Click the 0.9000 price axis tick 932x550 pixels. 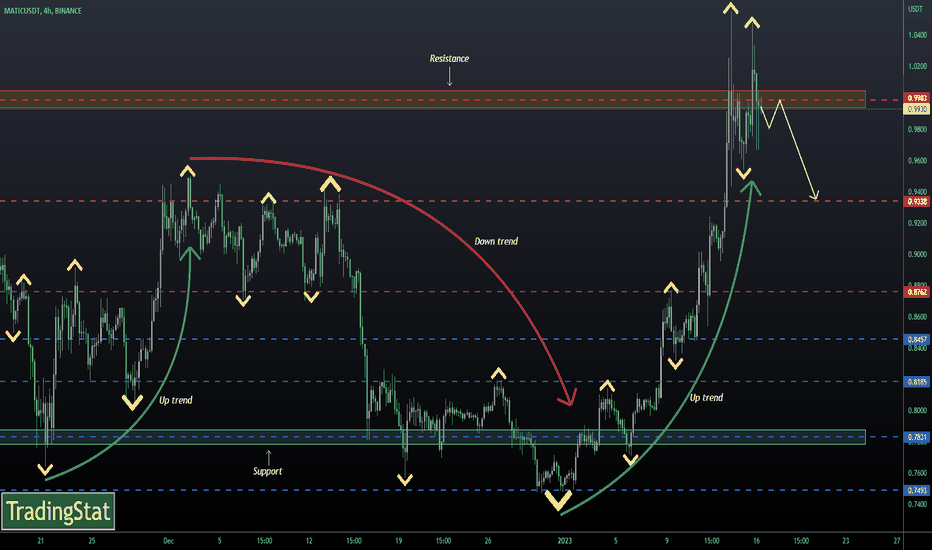917,254
